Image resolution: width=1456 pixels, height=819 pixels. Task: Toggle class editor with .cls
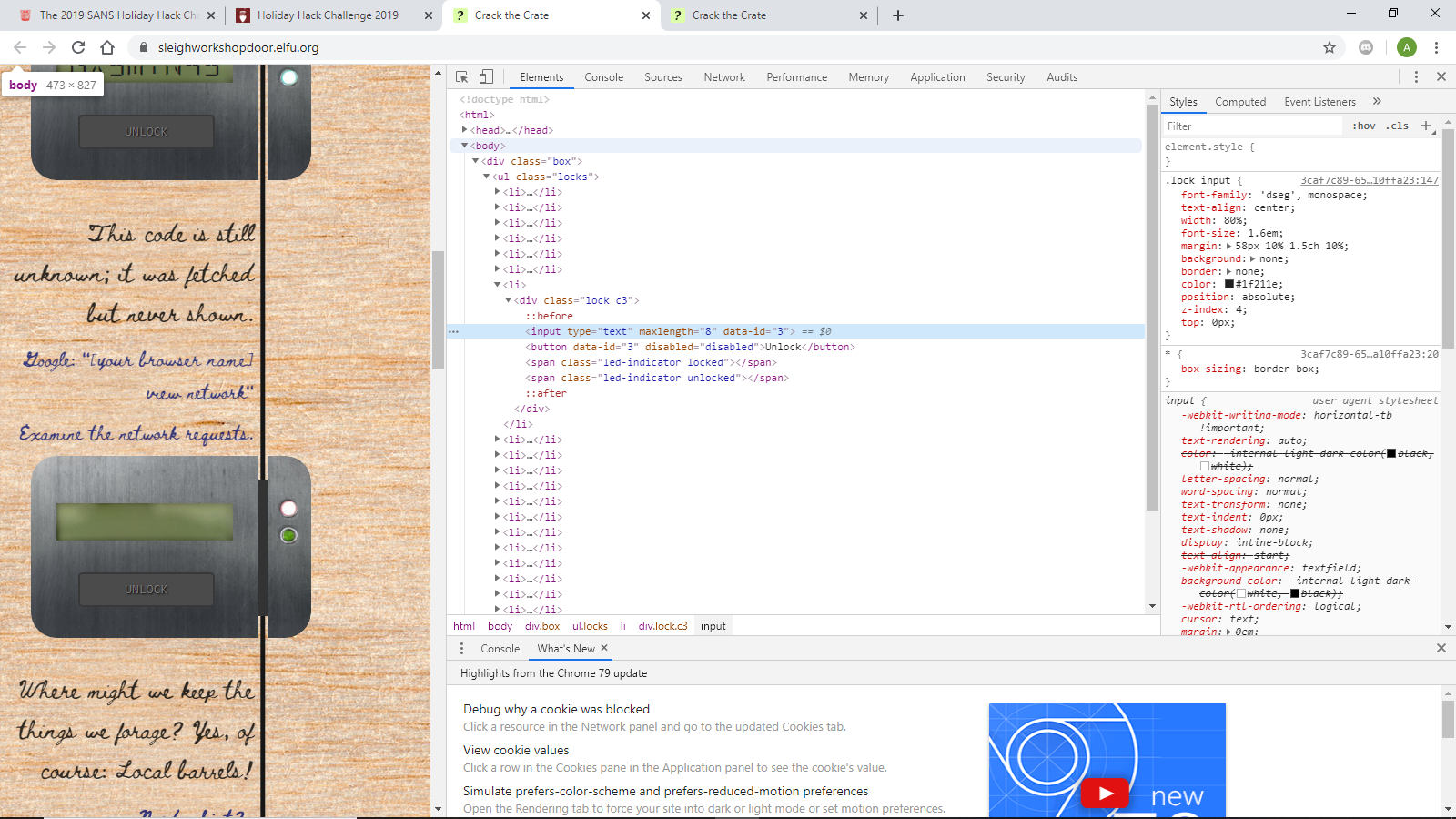(x=1397, y=126)
